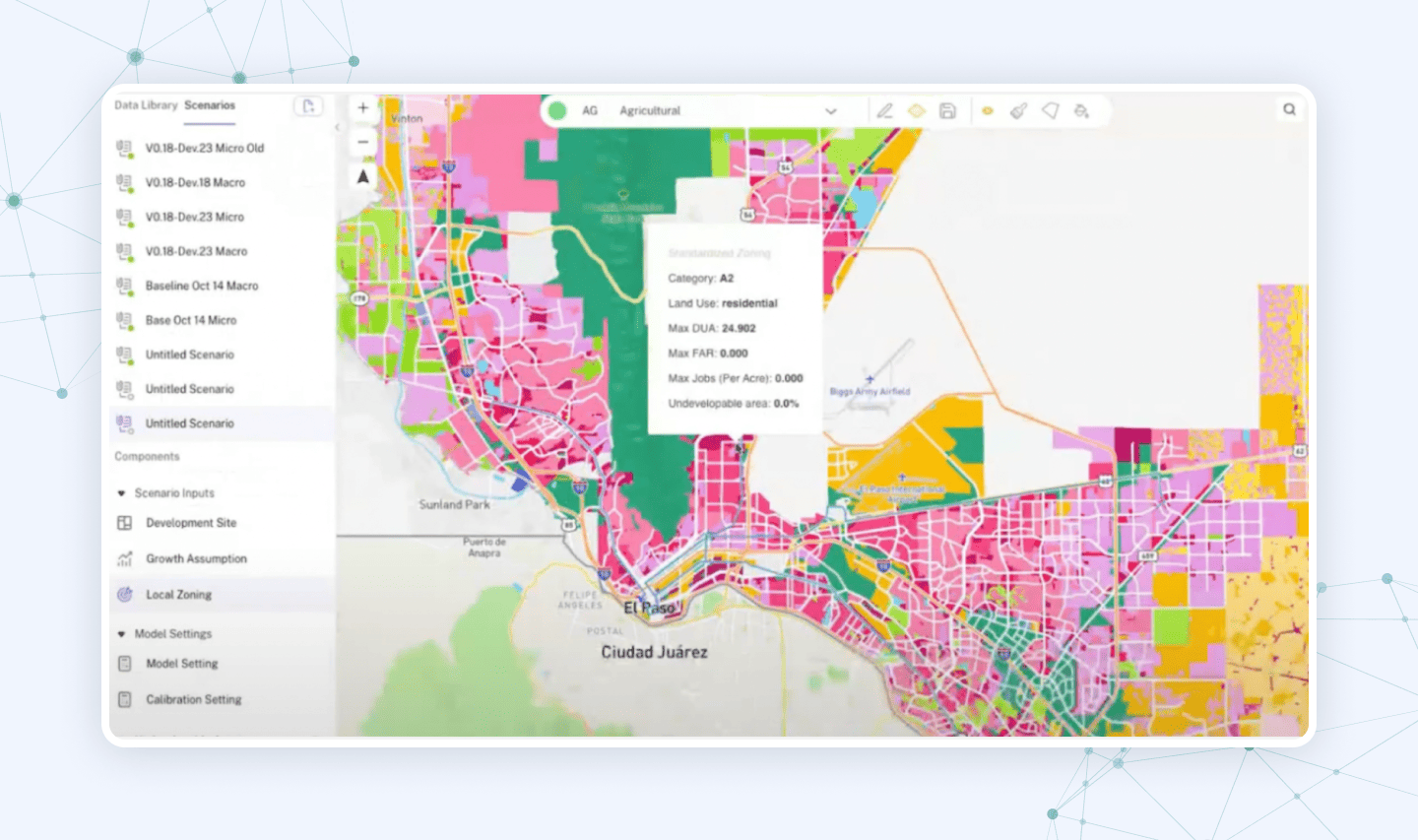
Task: Reset map north with compass arrow
Action: coord(362,176)
